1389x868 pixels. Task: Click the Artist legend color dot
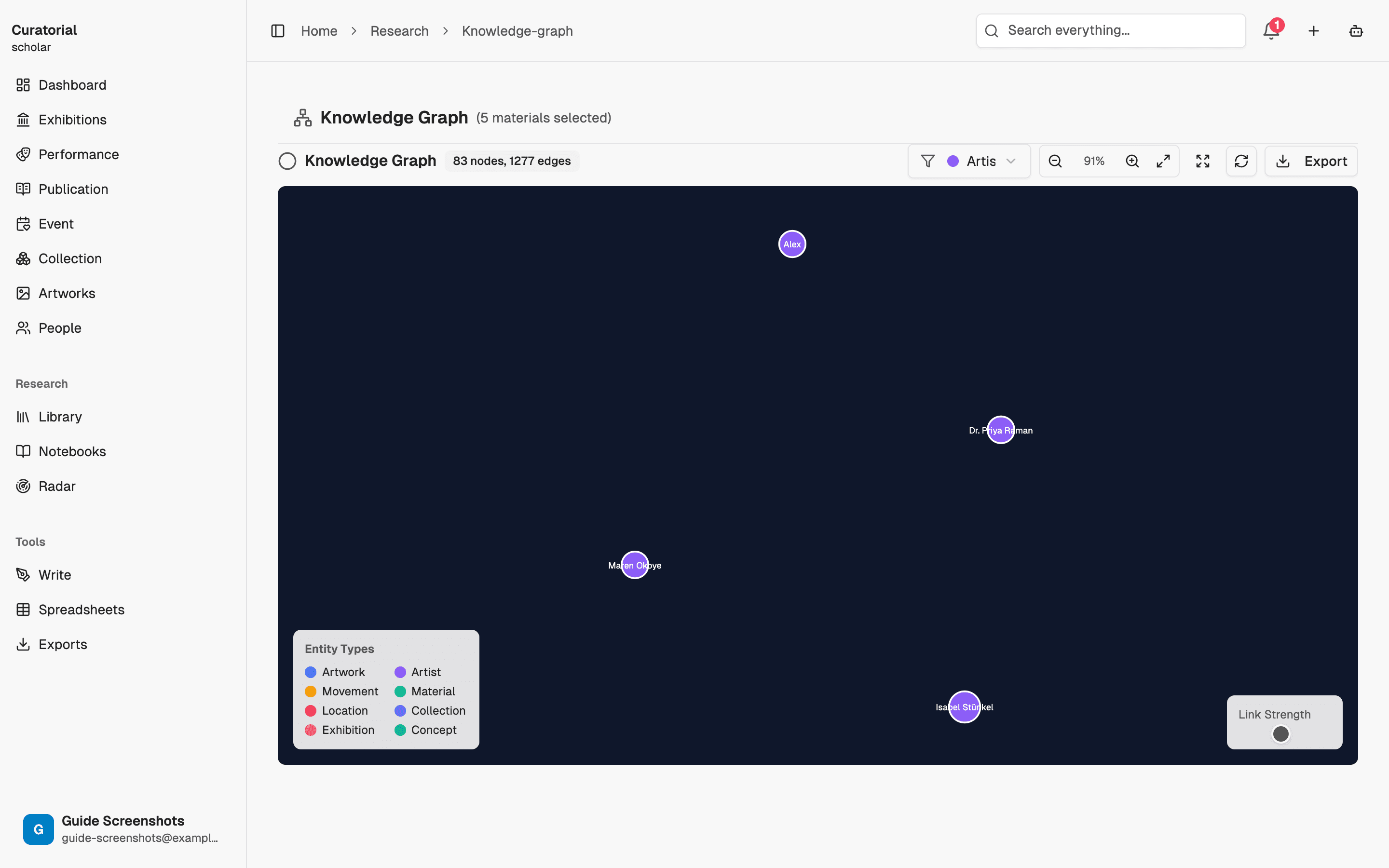[x=400, y=672]
